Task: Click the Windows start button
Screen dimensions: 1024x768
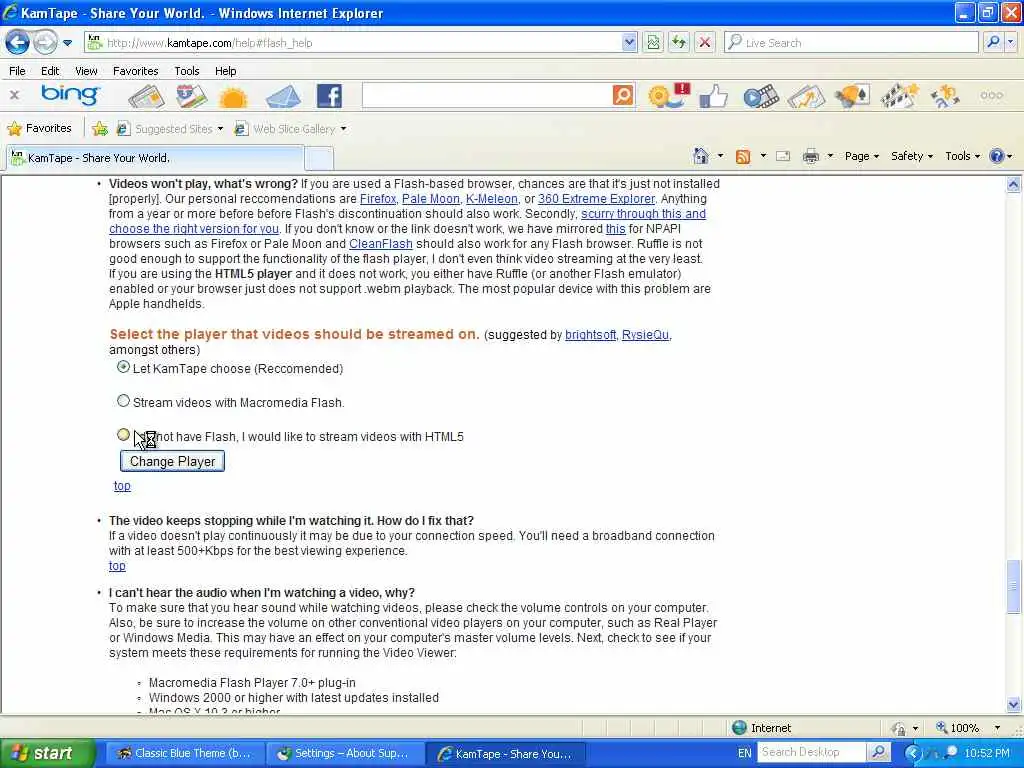Action: pos(47,753)
